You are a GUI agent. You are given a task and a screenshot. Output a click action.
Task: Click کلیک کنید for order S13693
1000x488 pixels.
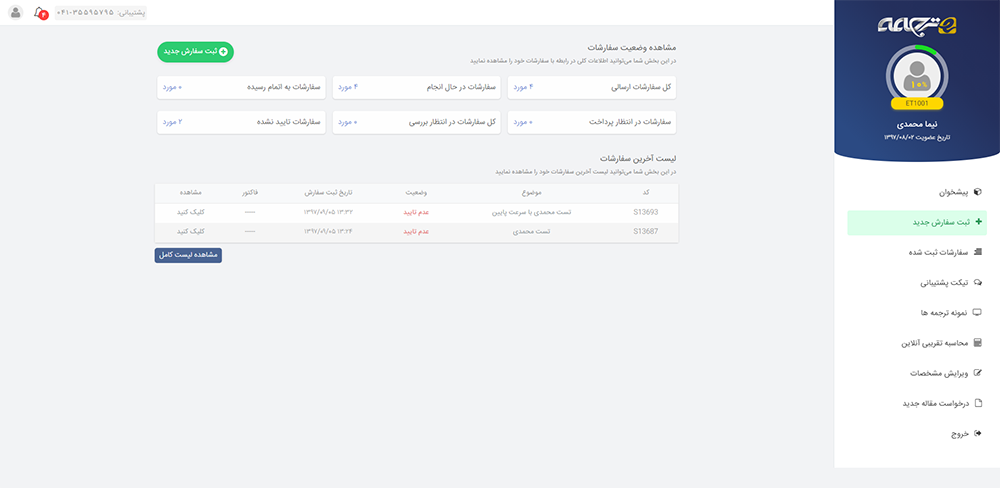[190, 212]
